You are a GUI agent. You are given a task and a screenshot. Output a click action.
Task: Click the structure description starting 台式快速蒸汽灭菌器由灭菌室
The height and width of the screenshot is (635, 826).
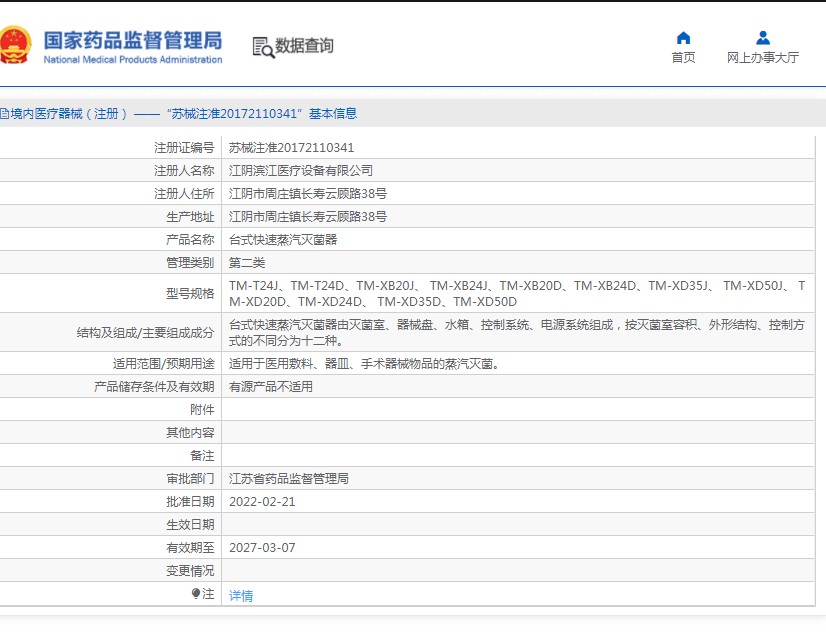point(517,333)
